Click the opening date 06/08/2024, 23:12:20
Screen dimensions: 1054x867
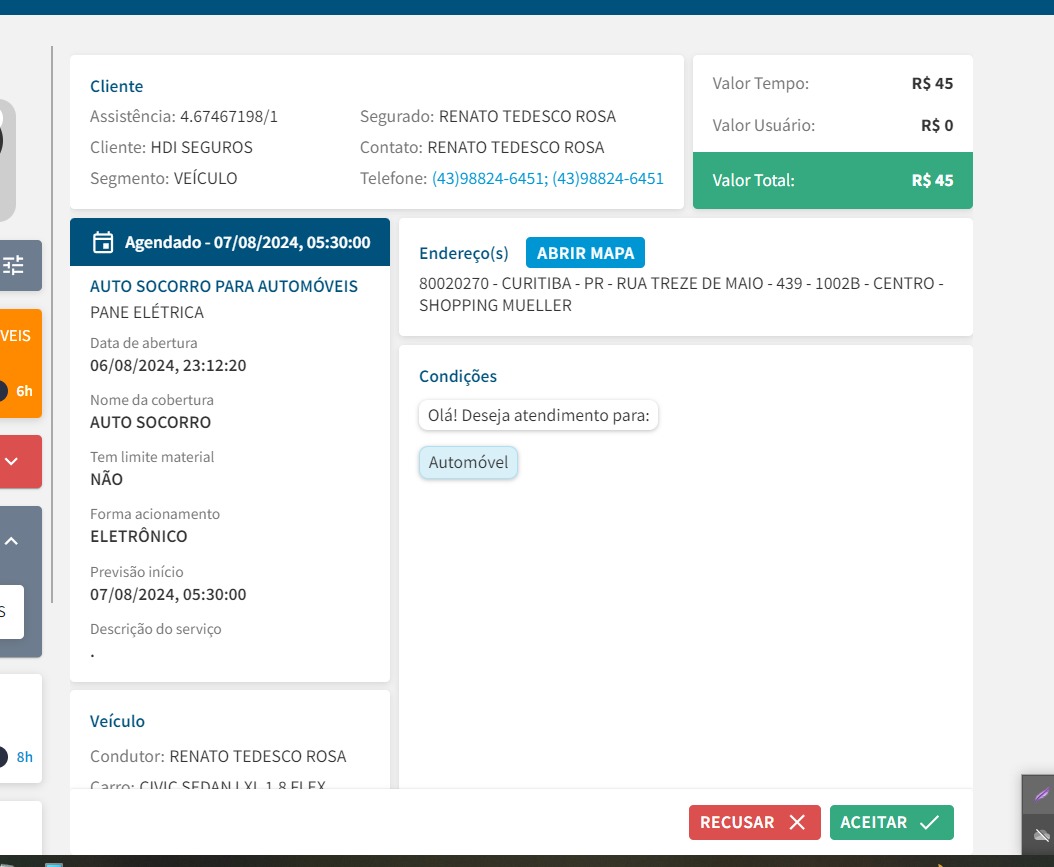coord(168,366)
